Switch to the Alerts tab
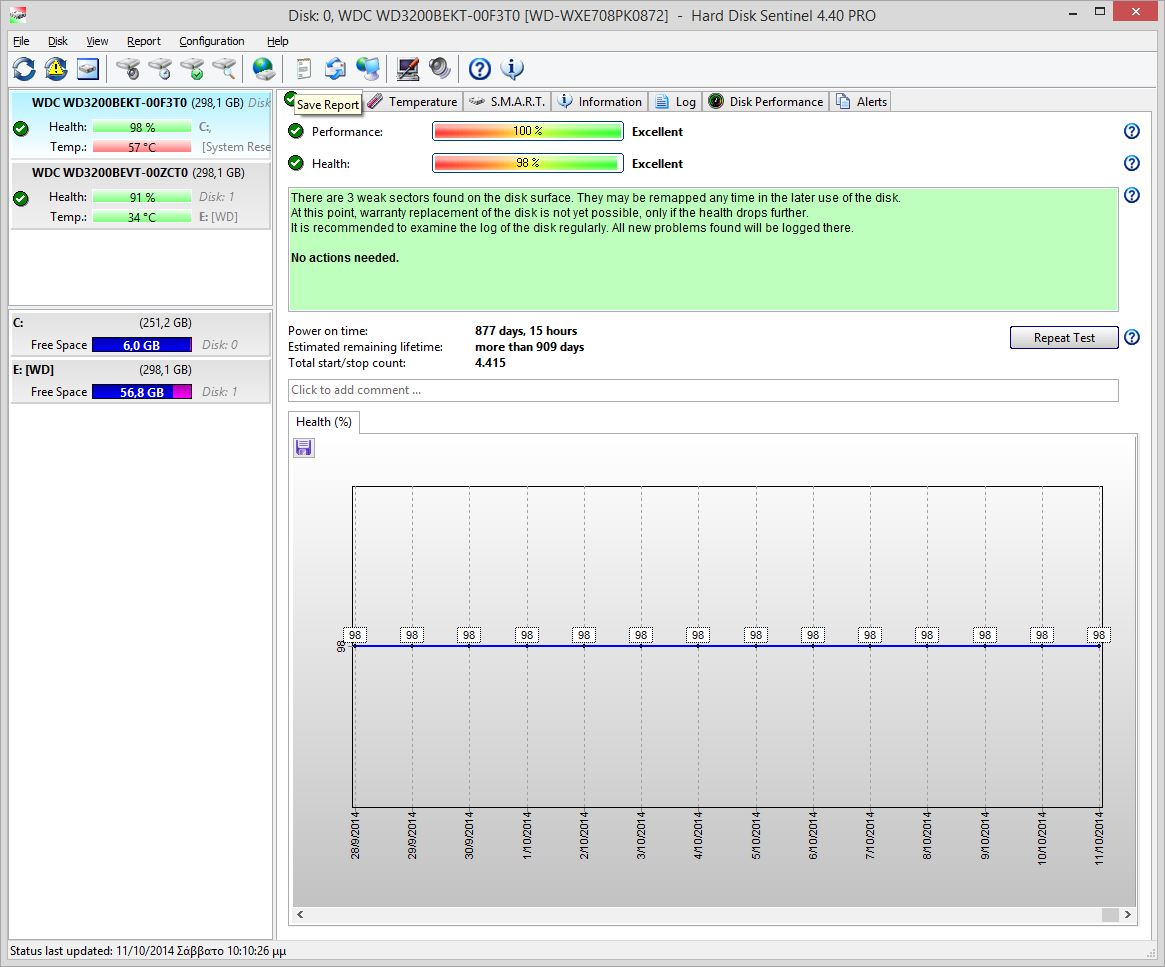This screenshot has width=1165, height=967. pyautogui.click(x=861, y=102)
